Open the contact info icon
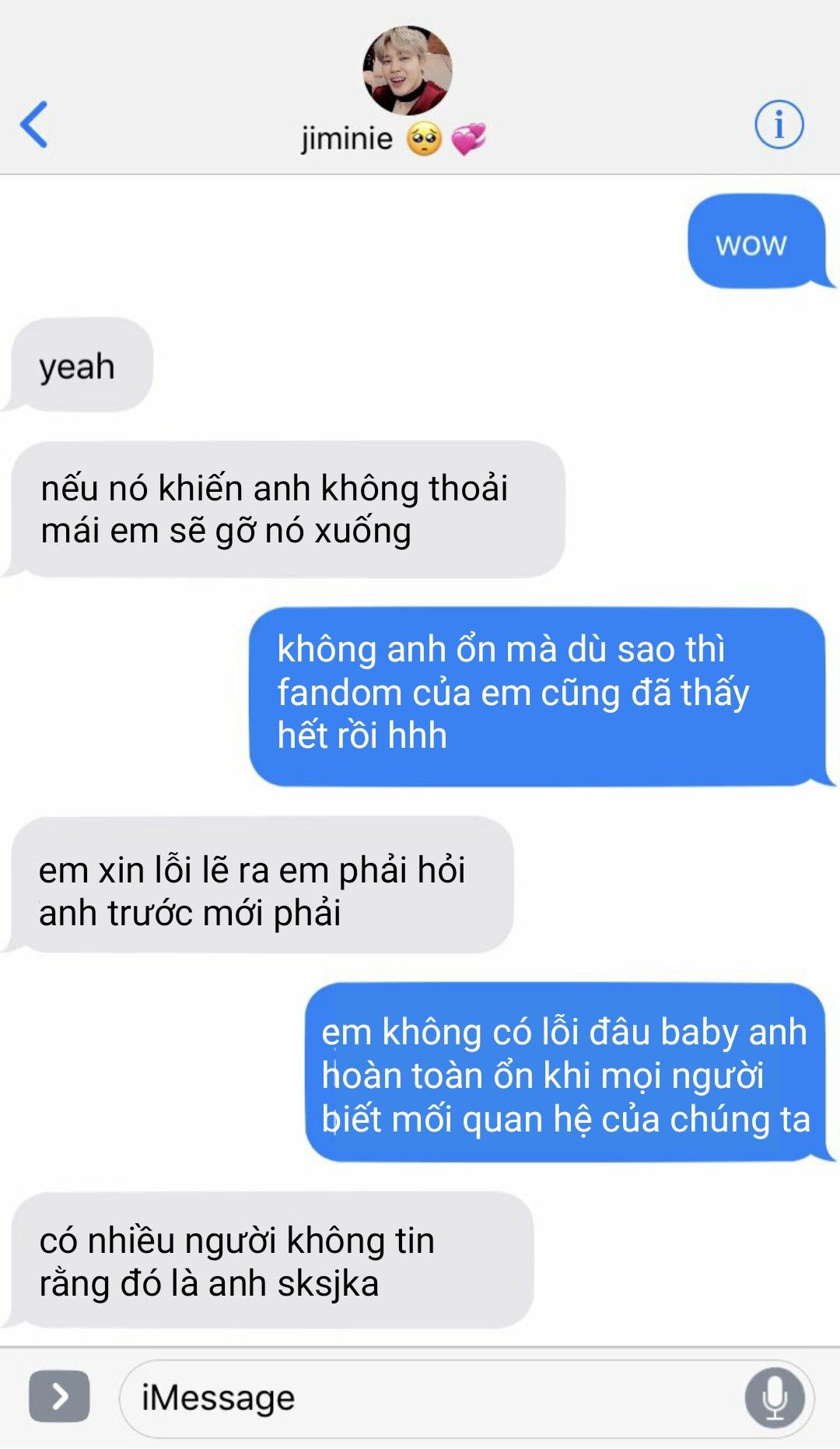 779,125
